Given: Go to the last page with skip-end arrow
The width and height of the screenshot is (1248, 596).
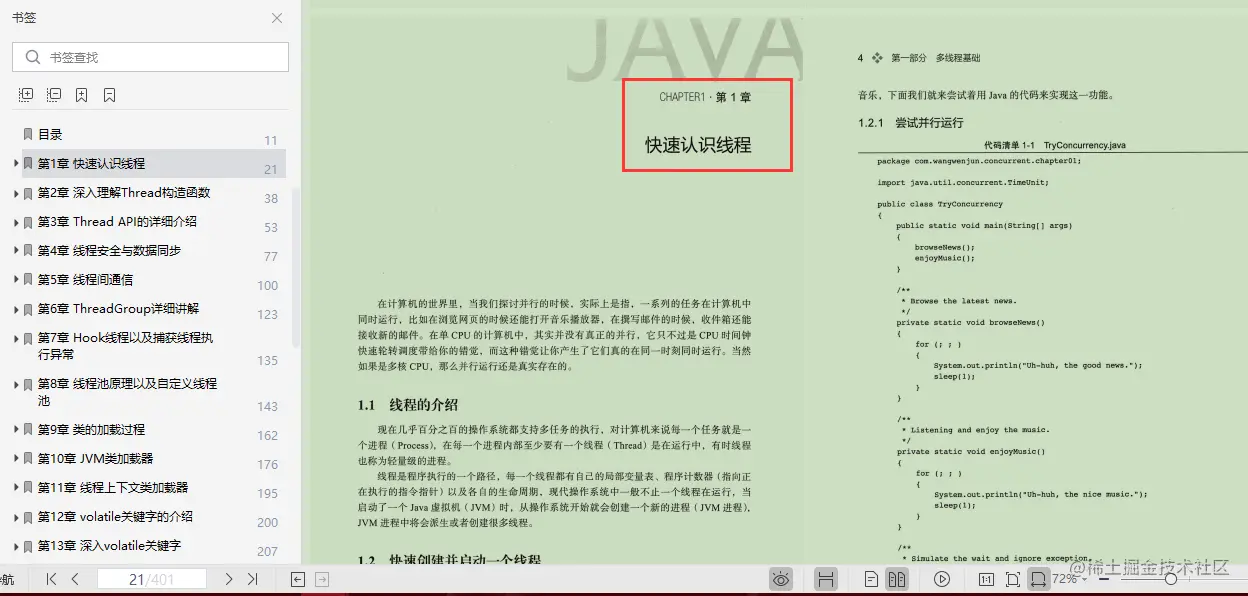Looking at the screenshot, I should (x=253, y=578).
